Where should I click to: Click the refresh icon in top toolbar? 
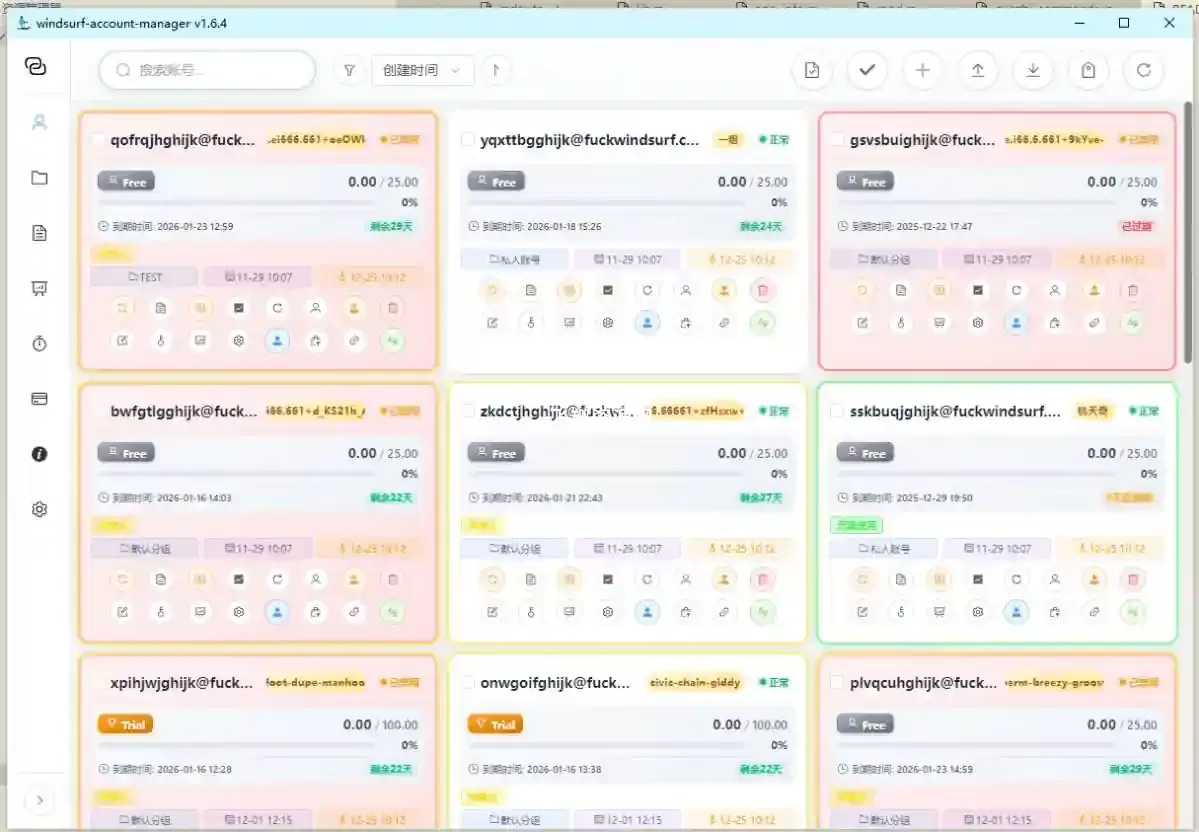pyautogui.click(x=1144, y=70)
